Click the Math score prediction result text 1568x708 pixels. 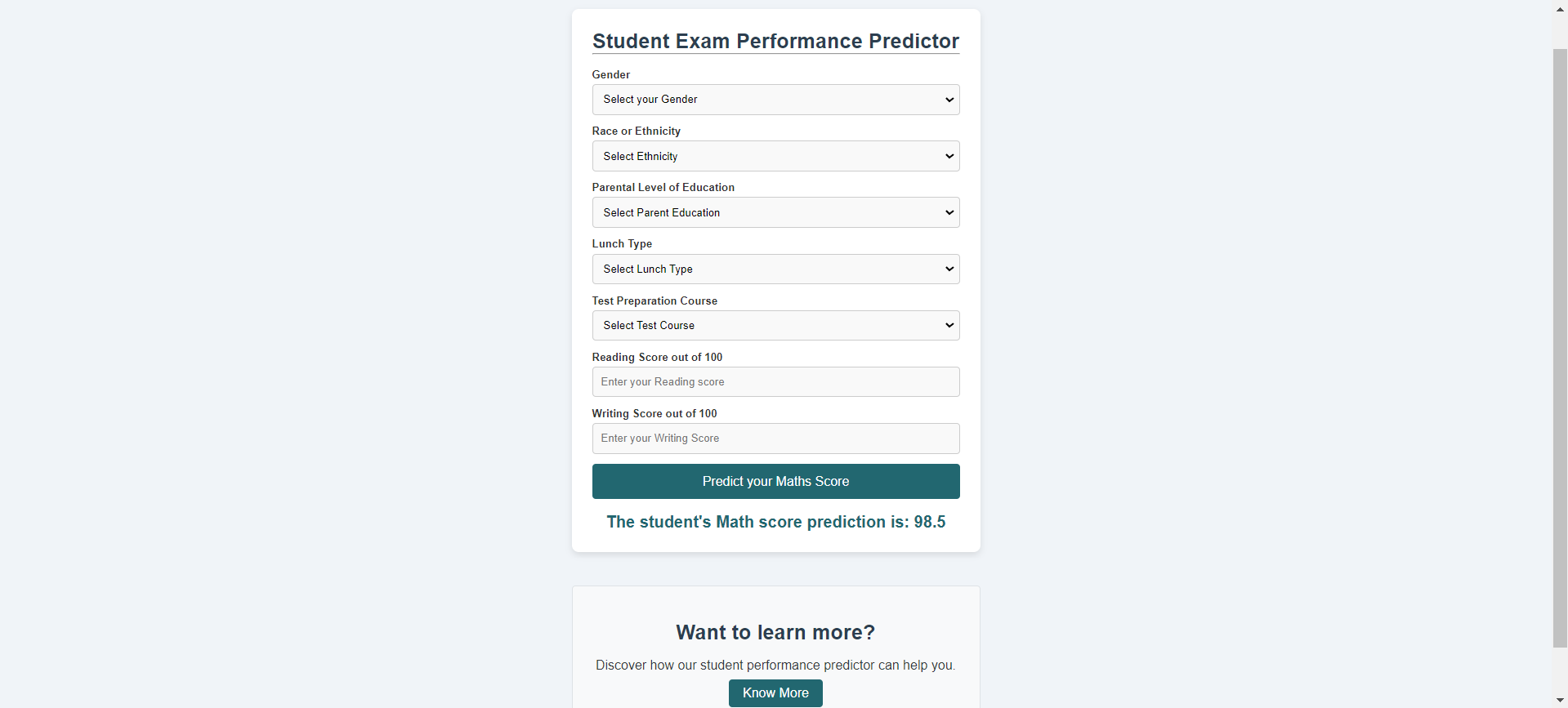pyautogui.click(x=775, y=522)
